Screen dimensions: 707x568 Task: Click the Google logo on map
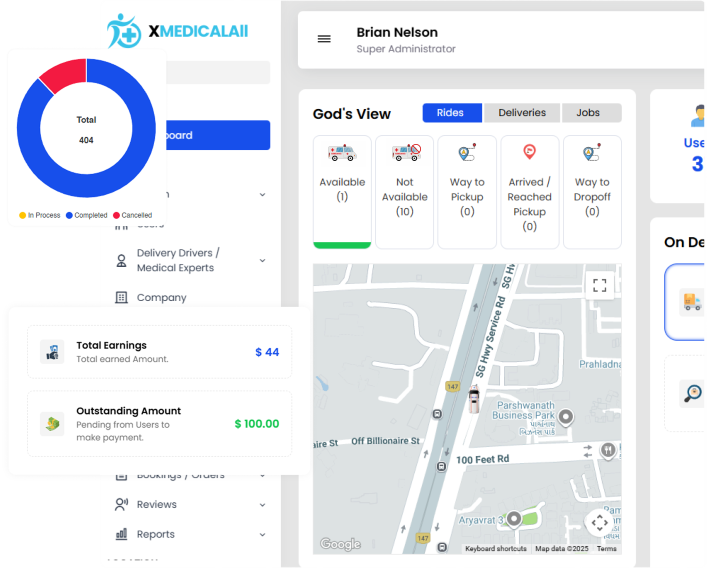(340, 544)
